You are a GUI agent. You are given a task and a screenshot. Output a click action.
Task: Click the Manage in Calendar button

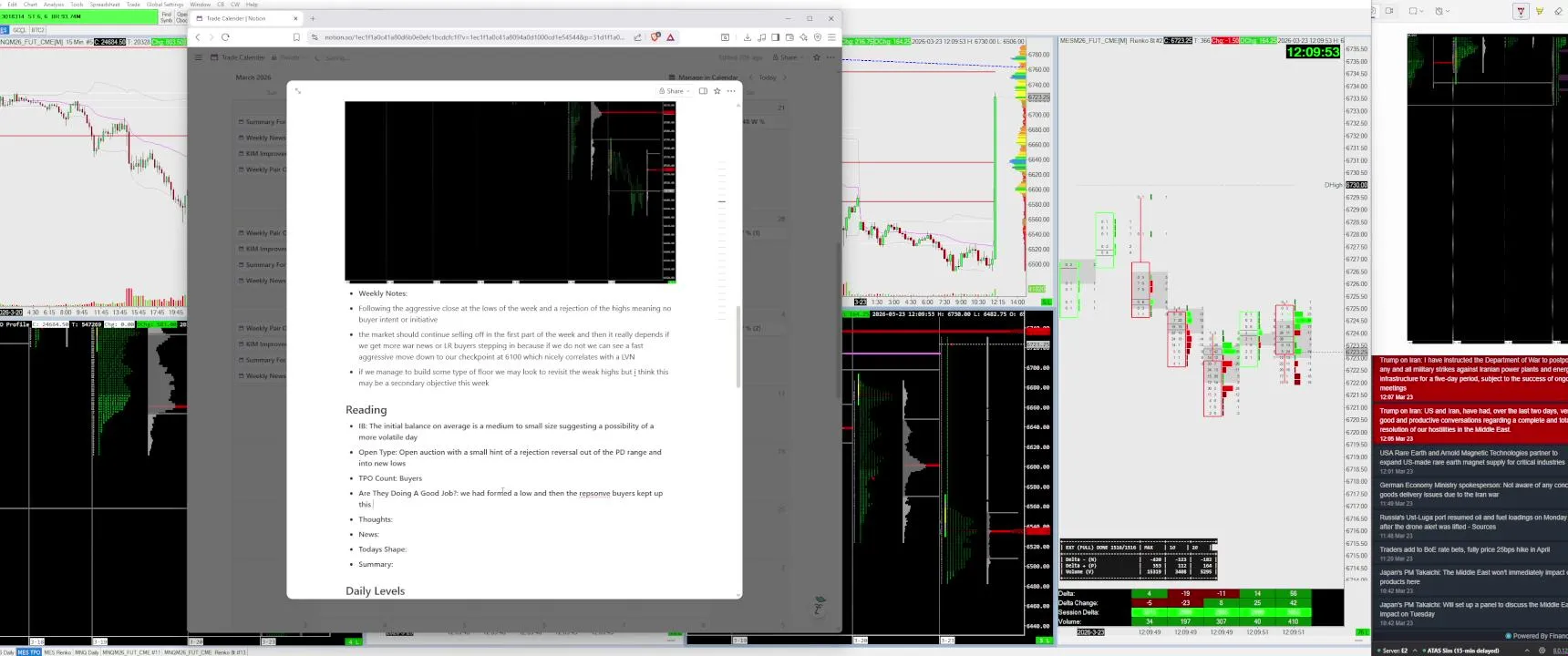tap(703, 77)
